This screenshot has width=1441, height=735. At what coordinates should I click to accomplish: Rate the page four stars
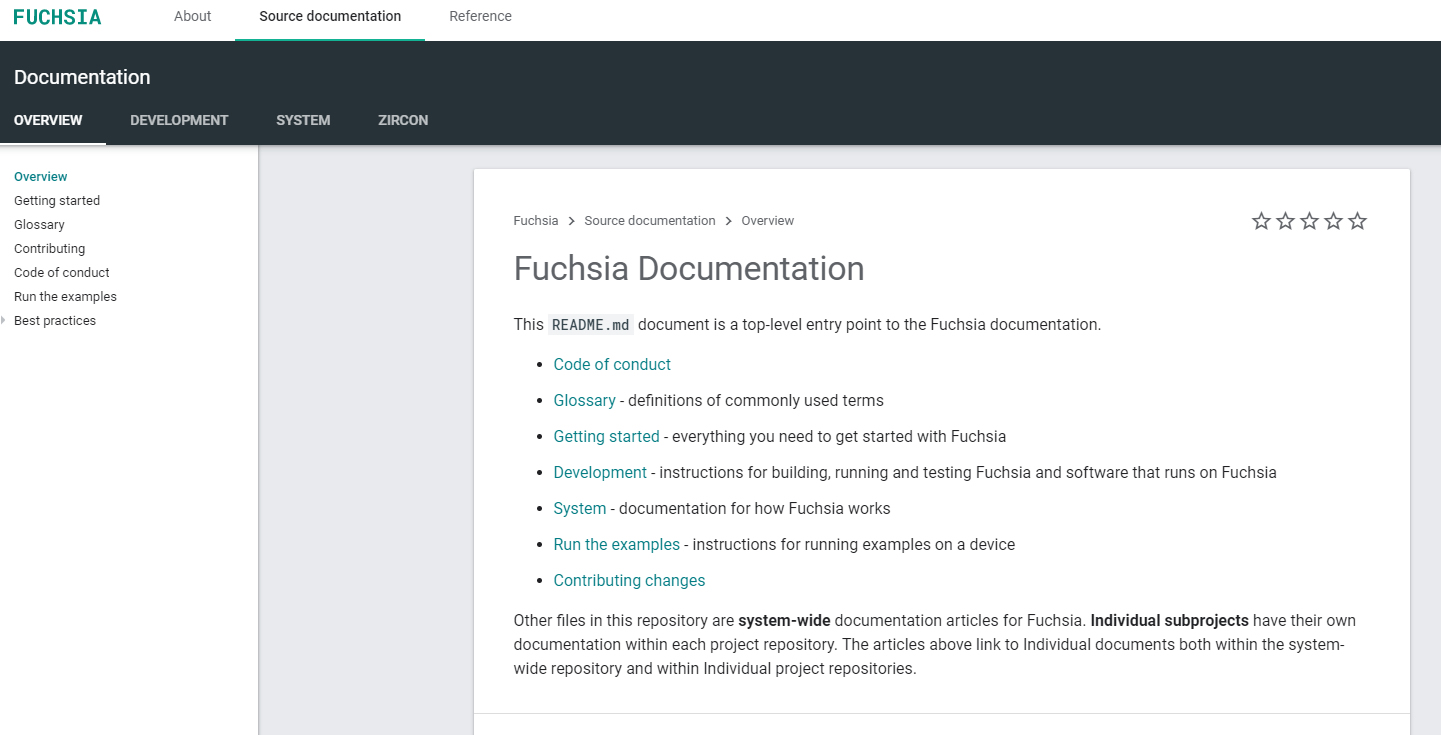click(1333, 221)
